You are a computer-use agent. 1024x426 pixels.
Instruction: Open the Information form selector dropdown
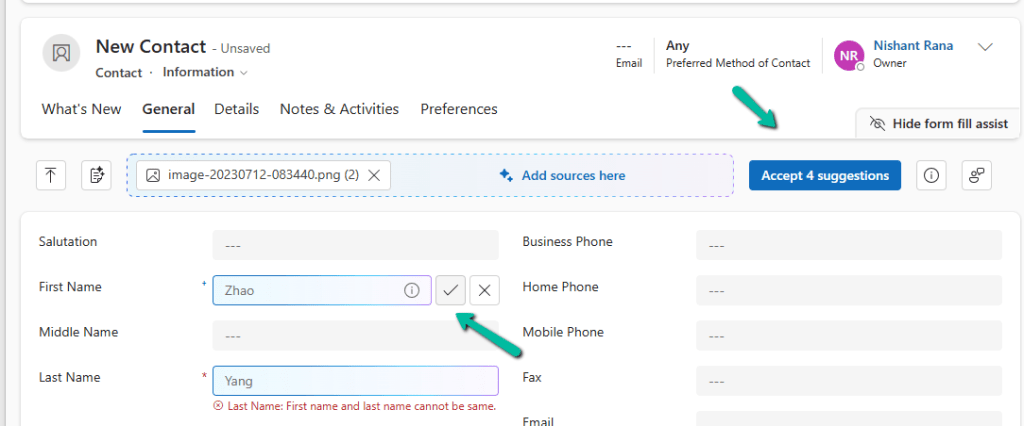click(x=205, y=72)
